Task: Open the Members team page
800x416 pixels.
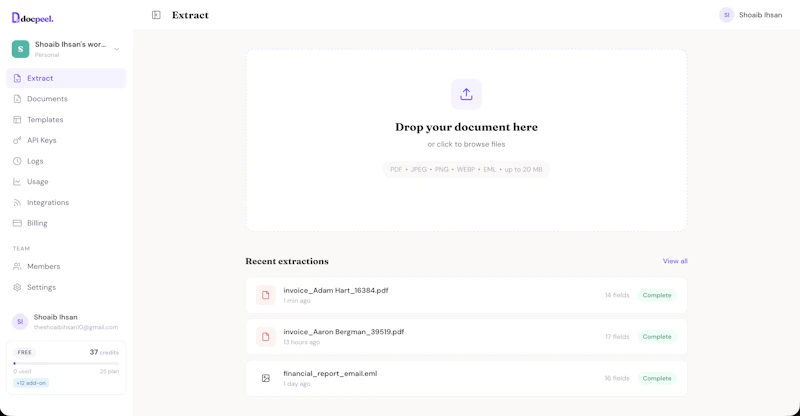Action: (66, 266)
